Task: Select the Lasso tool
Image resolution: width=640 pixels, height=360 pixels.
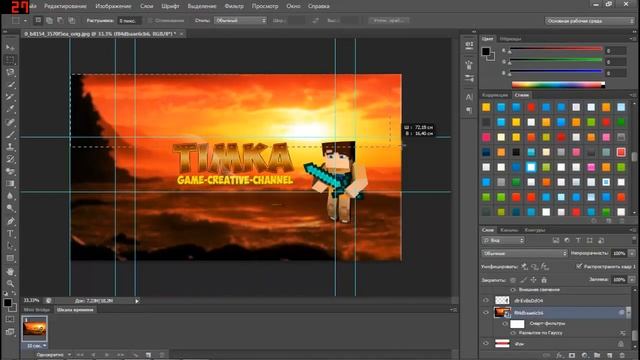Action: click(10, 72)
